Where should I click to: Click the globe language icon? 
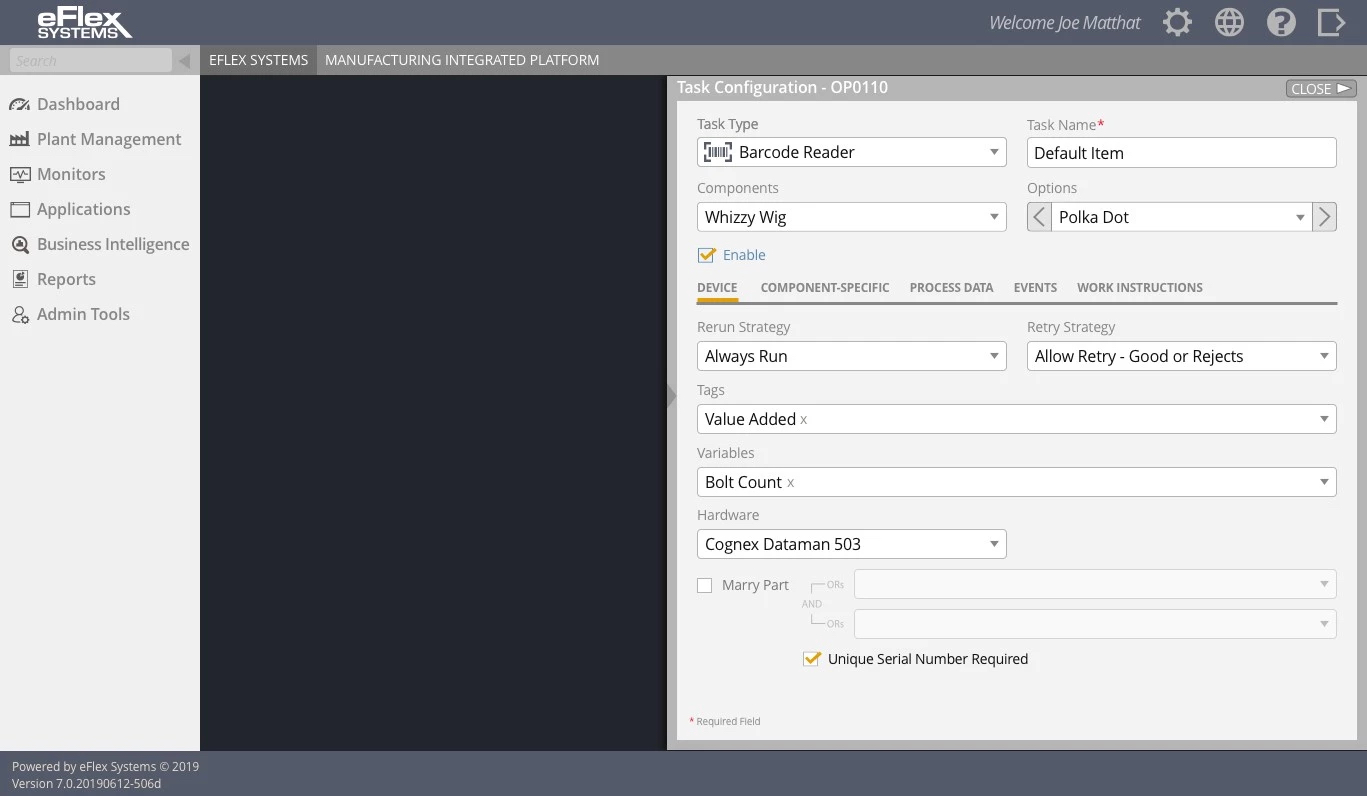point(1229,21)
